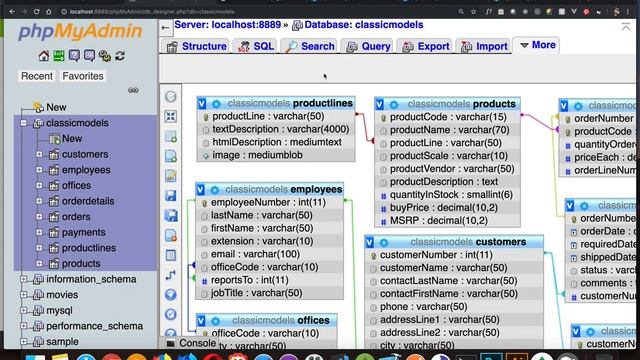The width and height of the screenshot is (640, 360).
Task: Show Recent tables list
Action: tap(37, 76)
